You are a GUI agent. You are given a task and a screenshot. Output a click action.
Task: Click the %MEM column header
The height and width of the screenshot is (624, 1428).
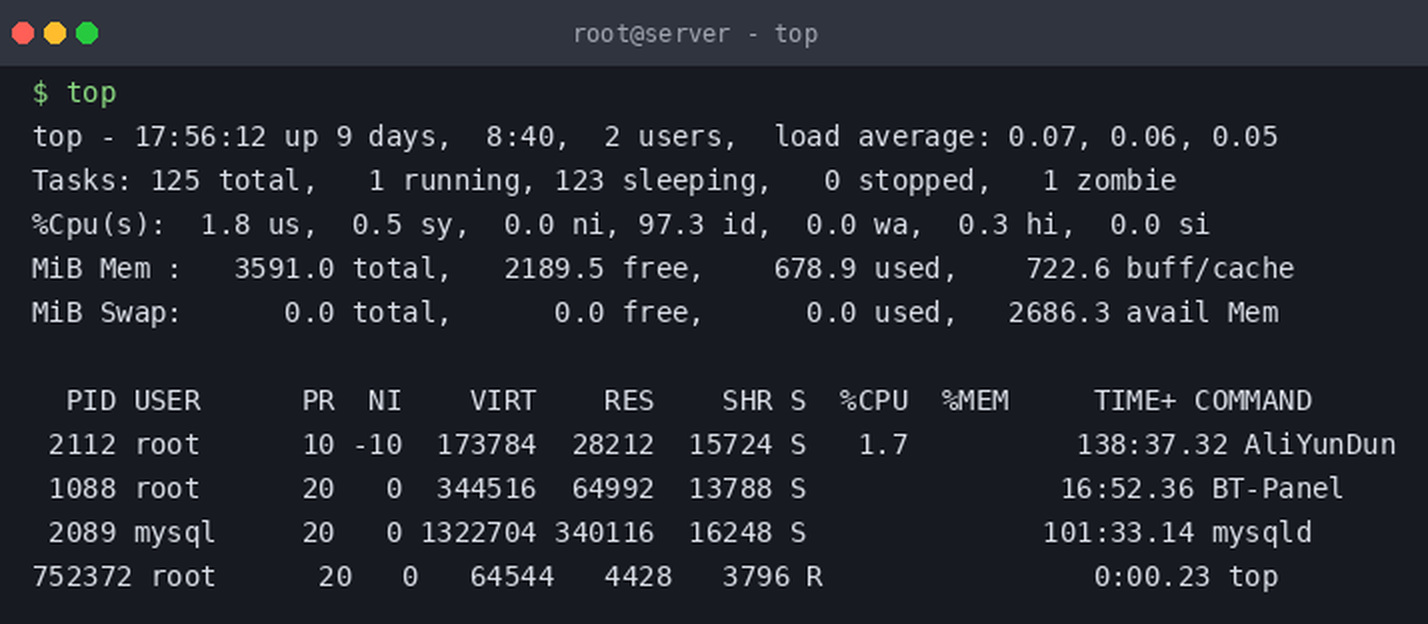[975, 401]
